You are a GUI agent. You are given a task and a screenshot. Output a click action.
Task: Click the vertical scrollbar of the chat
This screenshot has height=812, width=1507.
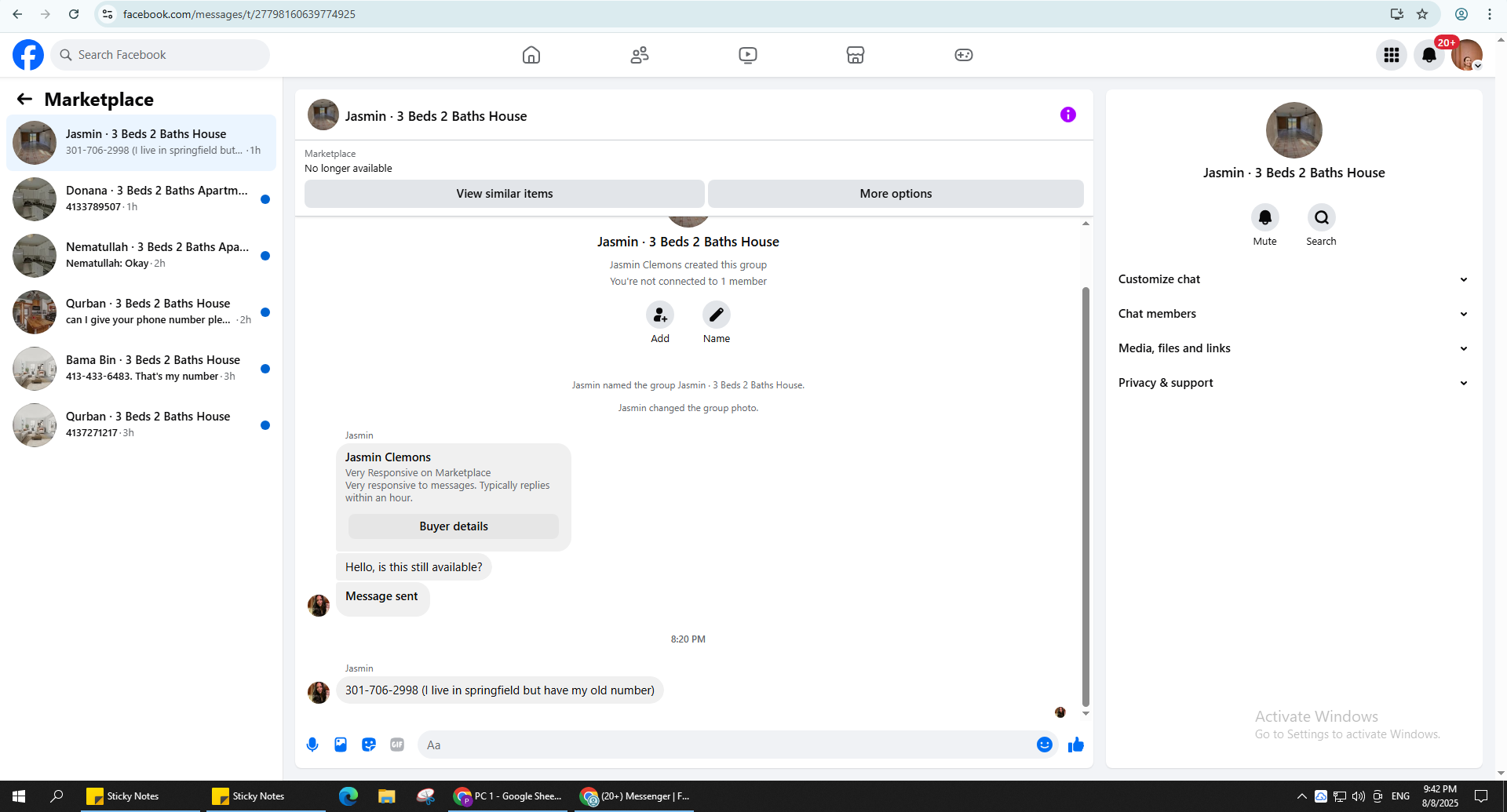click(x=1086, y=496)
